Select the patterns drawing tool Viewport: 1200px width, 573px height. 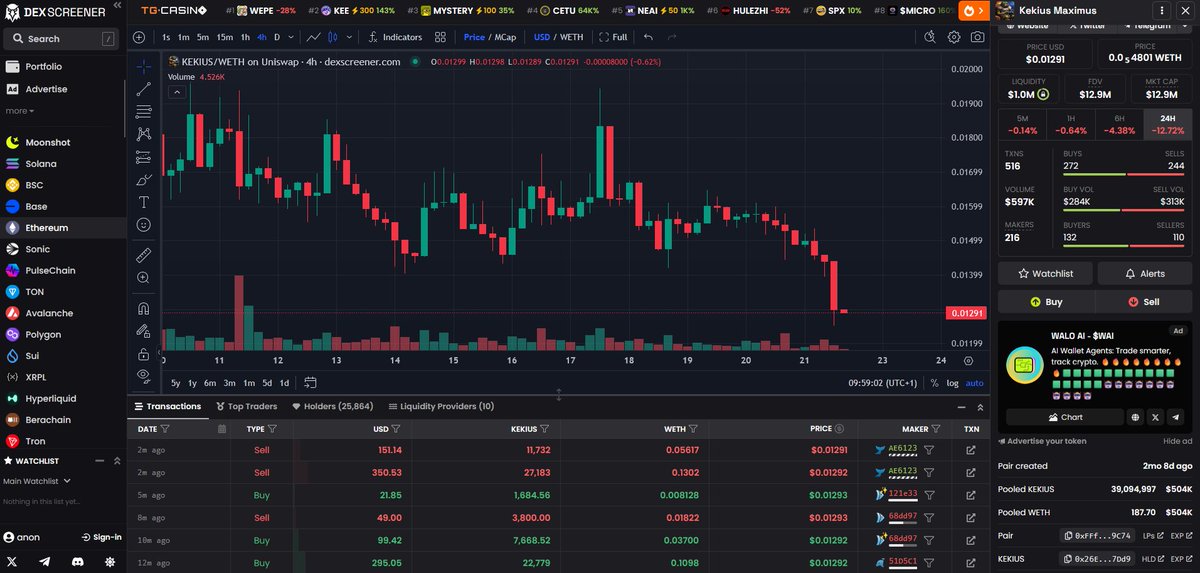(x=143, y=134)
